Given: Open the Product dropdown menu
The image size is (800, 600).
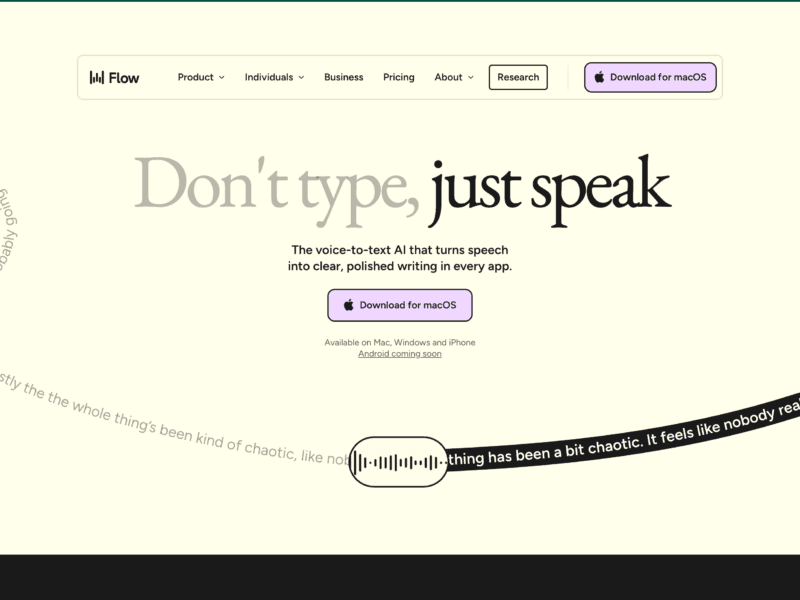Looking at the screenshot, I should point(197,77).
